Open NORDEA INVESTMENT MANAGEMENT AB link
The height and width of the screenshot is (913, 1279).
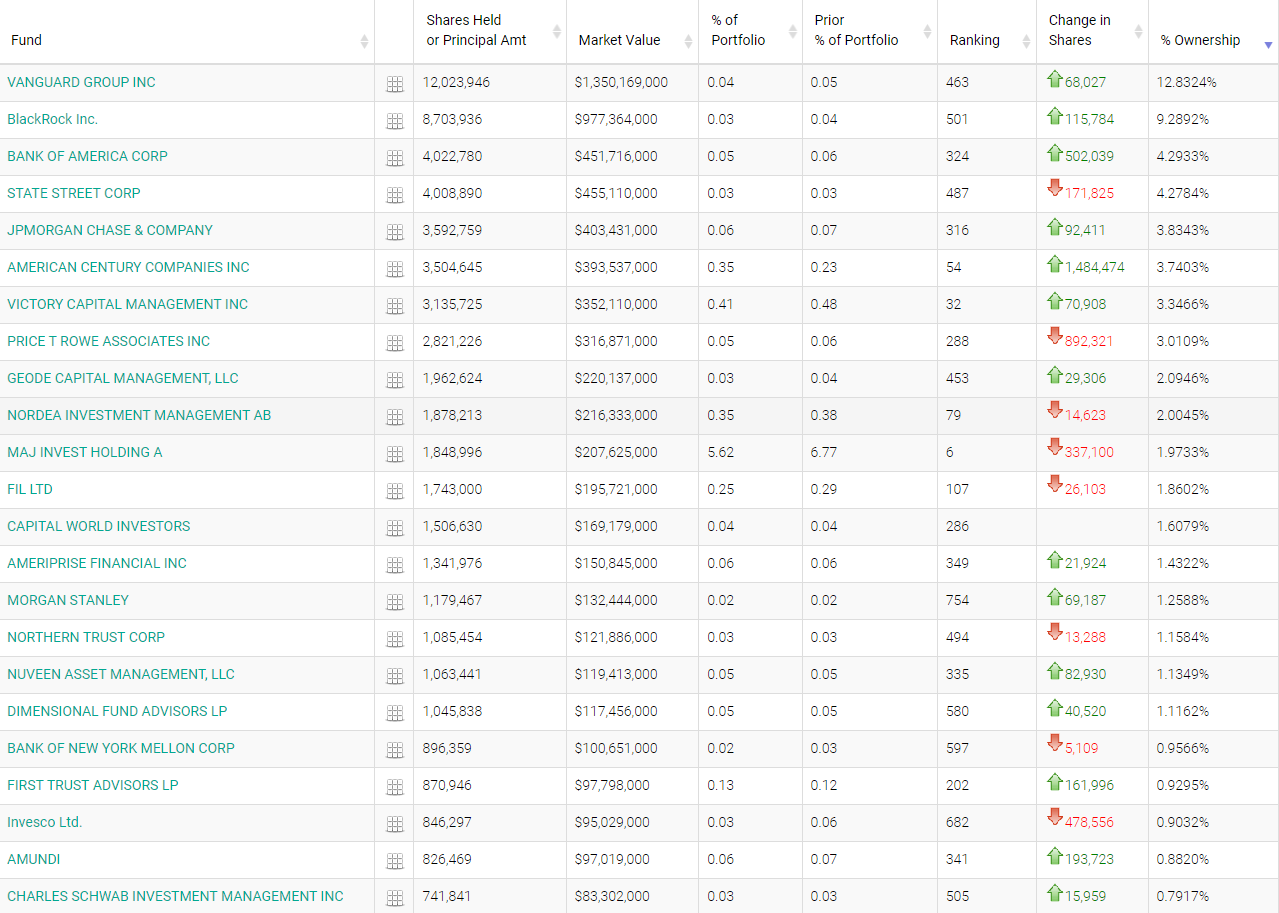[x=139, y=415]
